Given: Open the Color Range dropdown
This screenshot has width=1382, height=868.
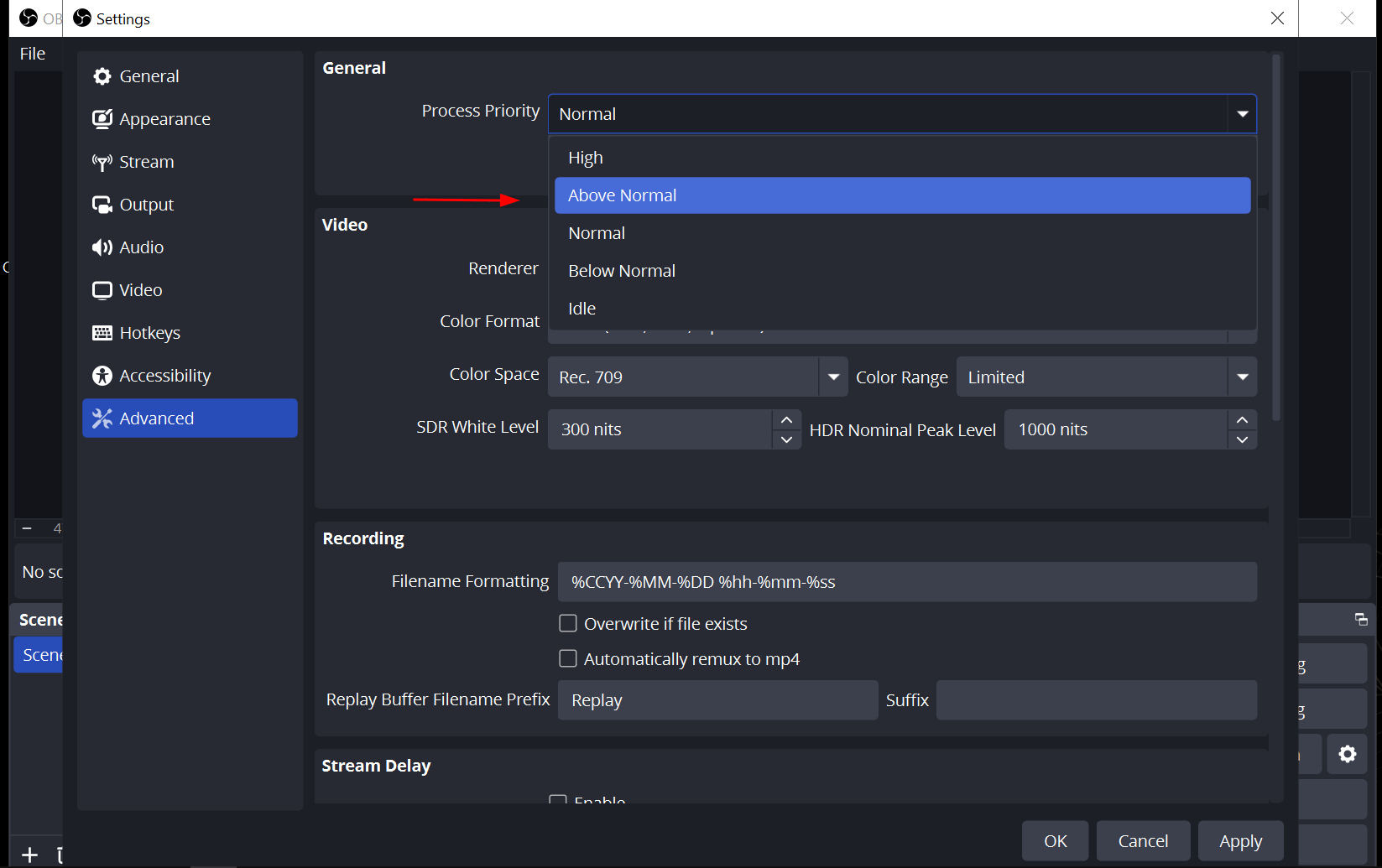Looking at the screenshot, I should (1242, 377).
